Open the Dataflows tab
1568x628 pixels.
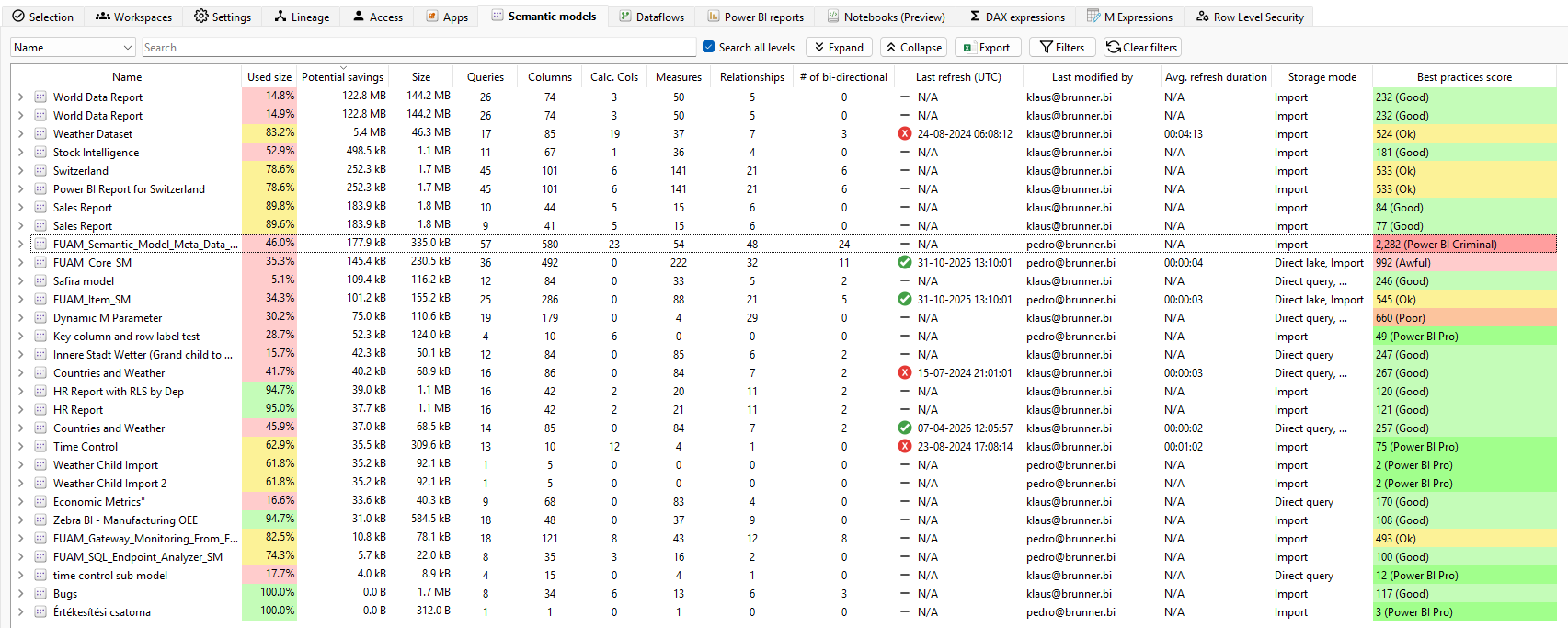click(x=651, y=17)
